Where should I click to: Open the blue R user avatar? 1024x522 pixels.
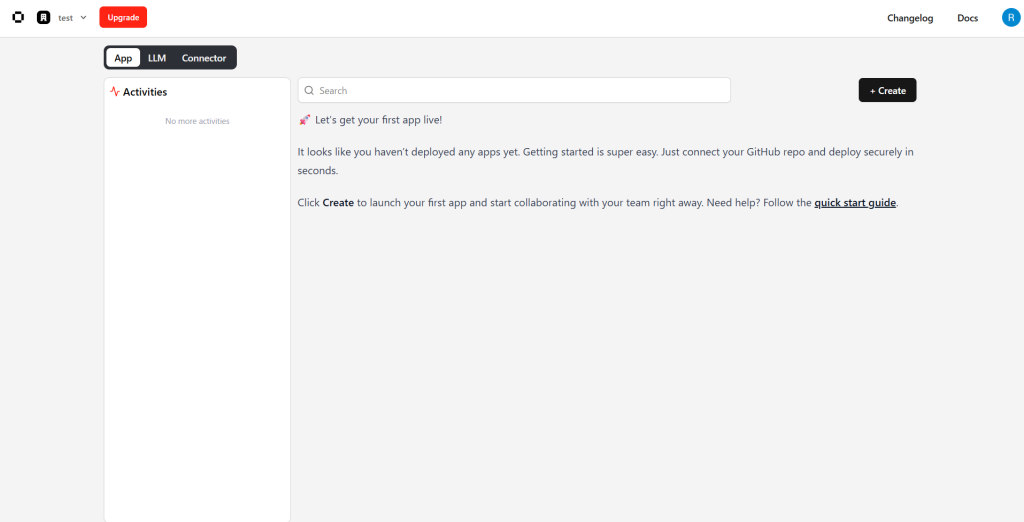tap(1010, 18)
